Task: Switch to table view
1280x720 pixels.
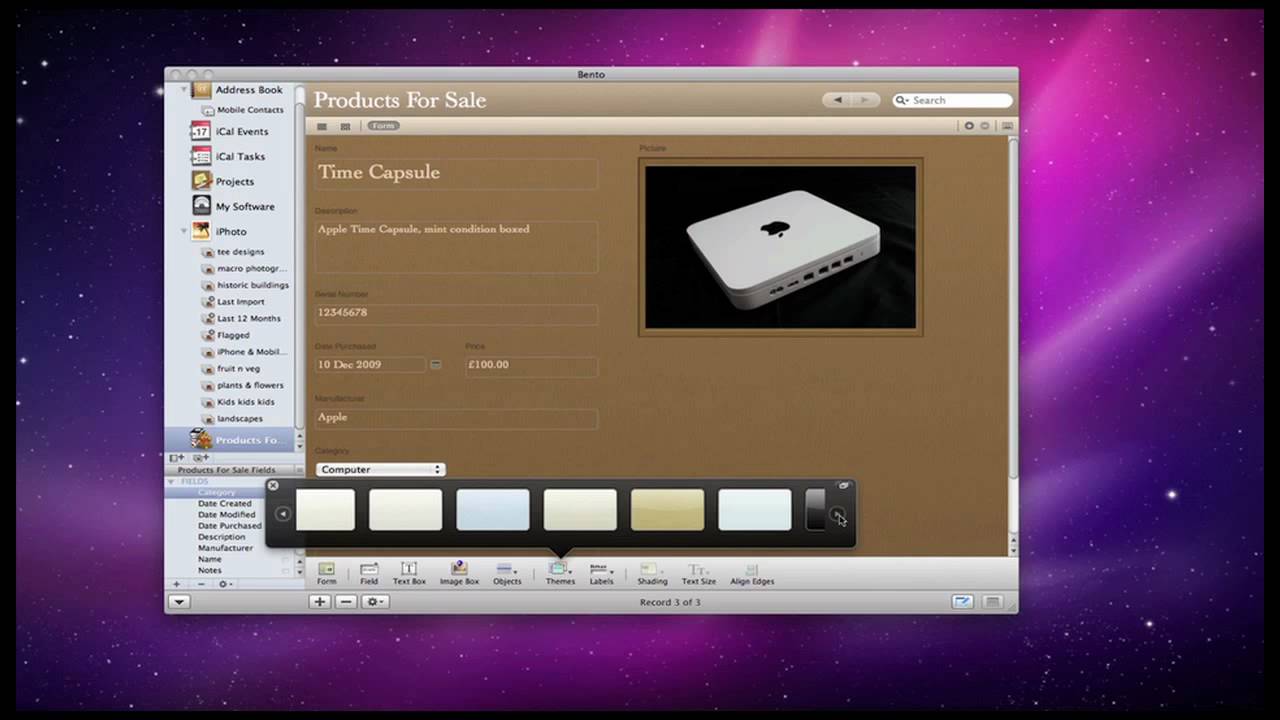Action: coord(322,126)
